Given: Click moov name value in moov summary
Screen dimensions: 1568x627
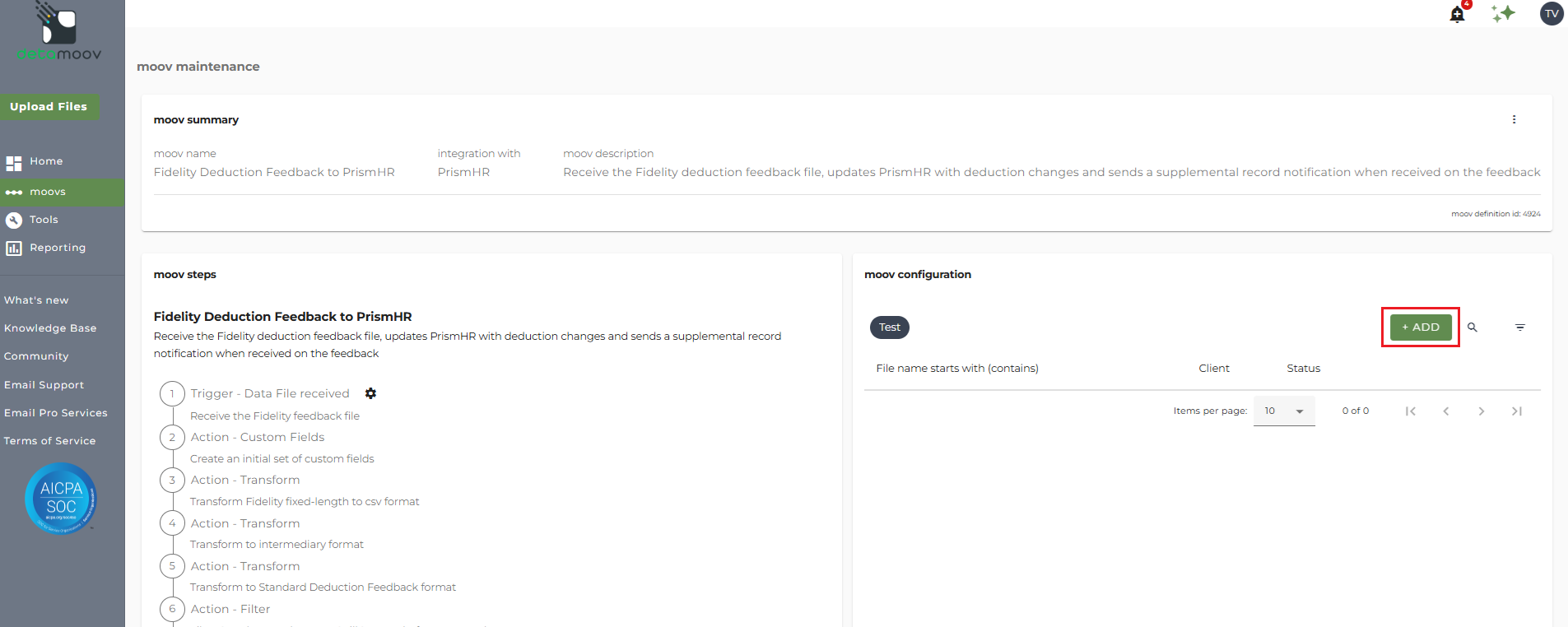Looking at the screenshot, I should coord(274,172).
